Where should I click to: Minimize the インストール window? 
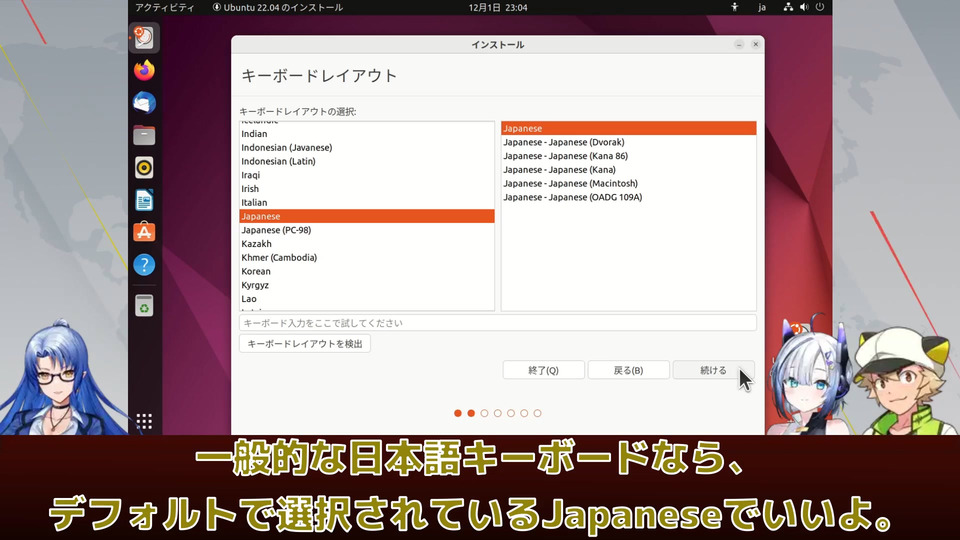739,45
